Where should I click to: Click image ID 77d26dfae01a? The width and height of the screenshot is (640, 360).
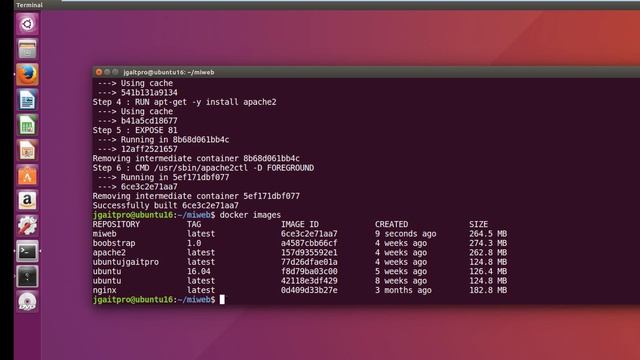(x=309, y=262)
